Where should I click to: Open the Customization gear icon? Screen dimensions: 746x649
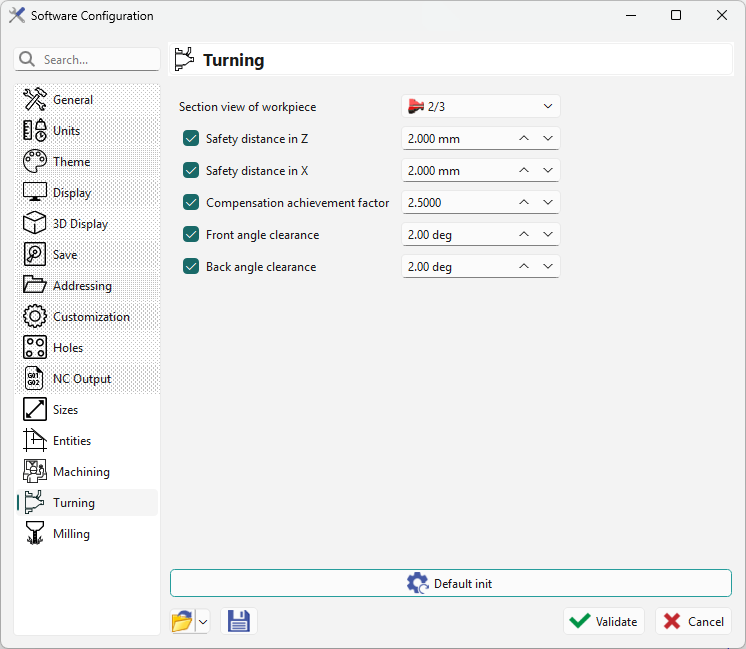click(x=35, y=317)
